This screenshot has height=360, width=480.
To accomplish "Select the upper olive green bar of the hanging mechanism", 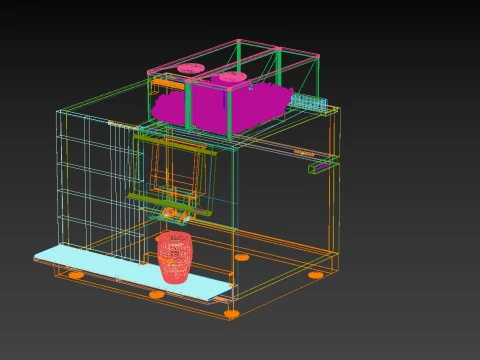I will click(x=175, y=146).
